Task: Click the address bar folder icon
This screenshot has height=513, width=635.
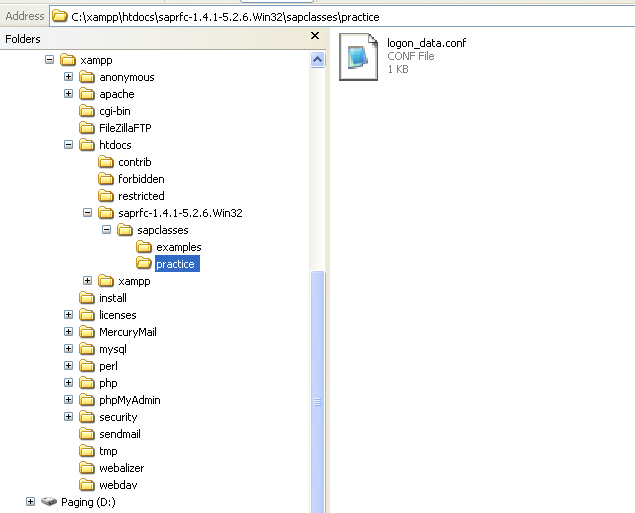Action: tap(60, 16)
